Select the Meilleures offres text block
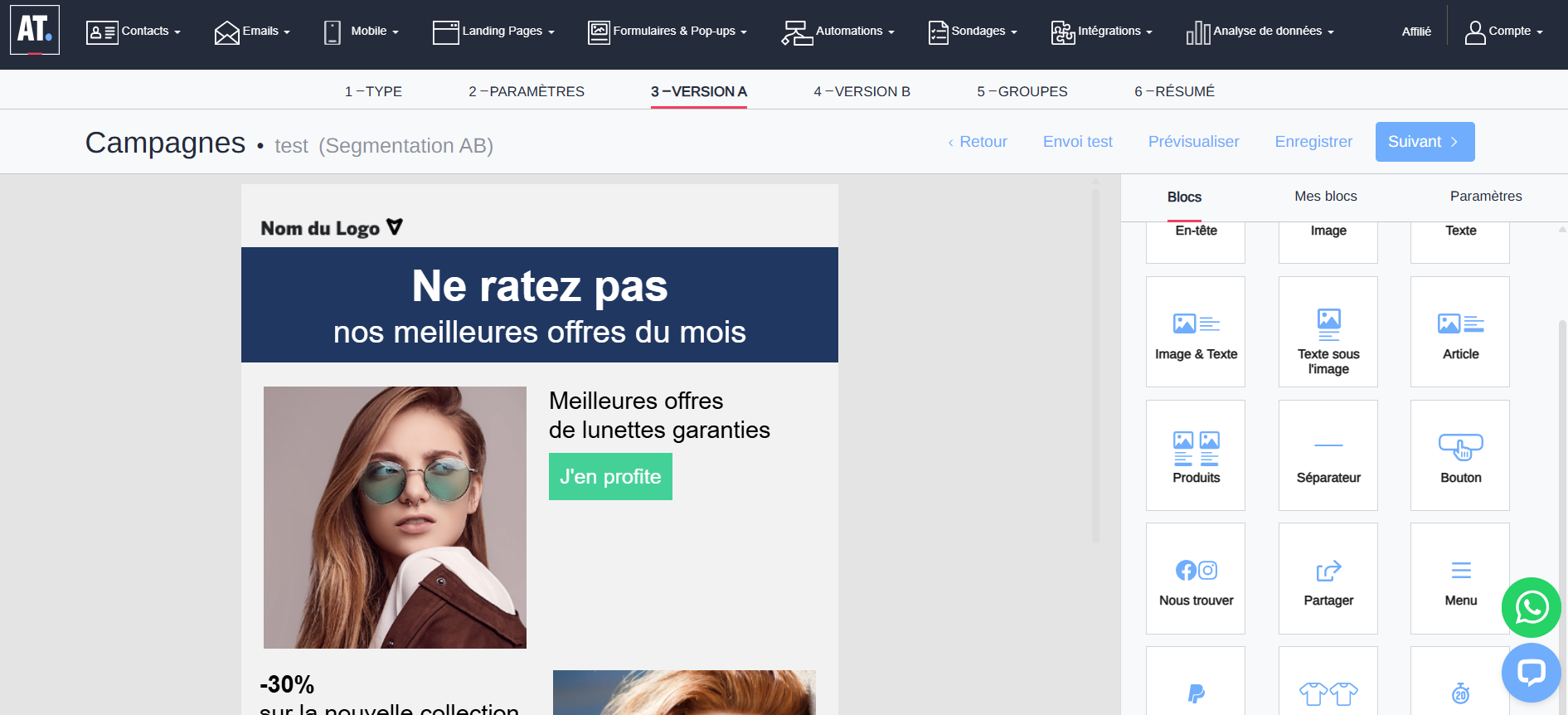 [x=659, y=416]
